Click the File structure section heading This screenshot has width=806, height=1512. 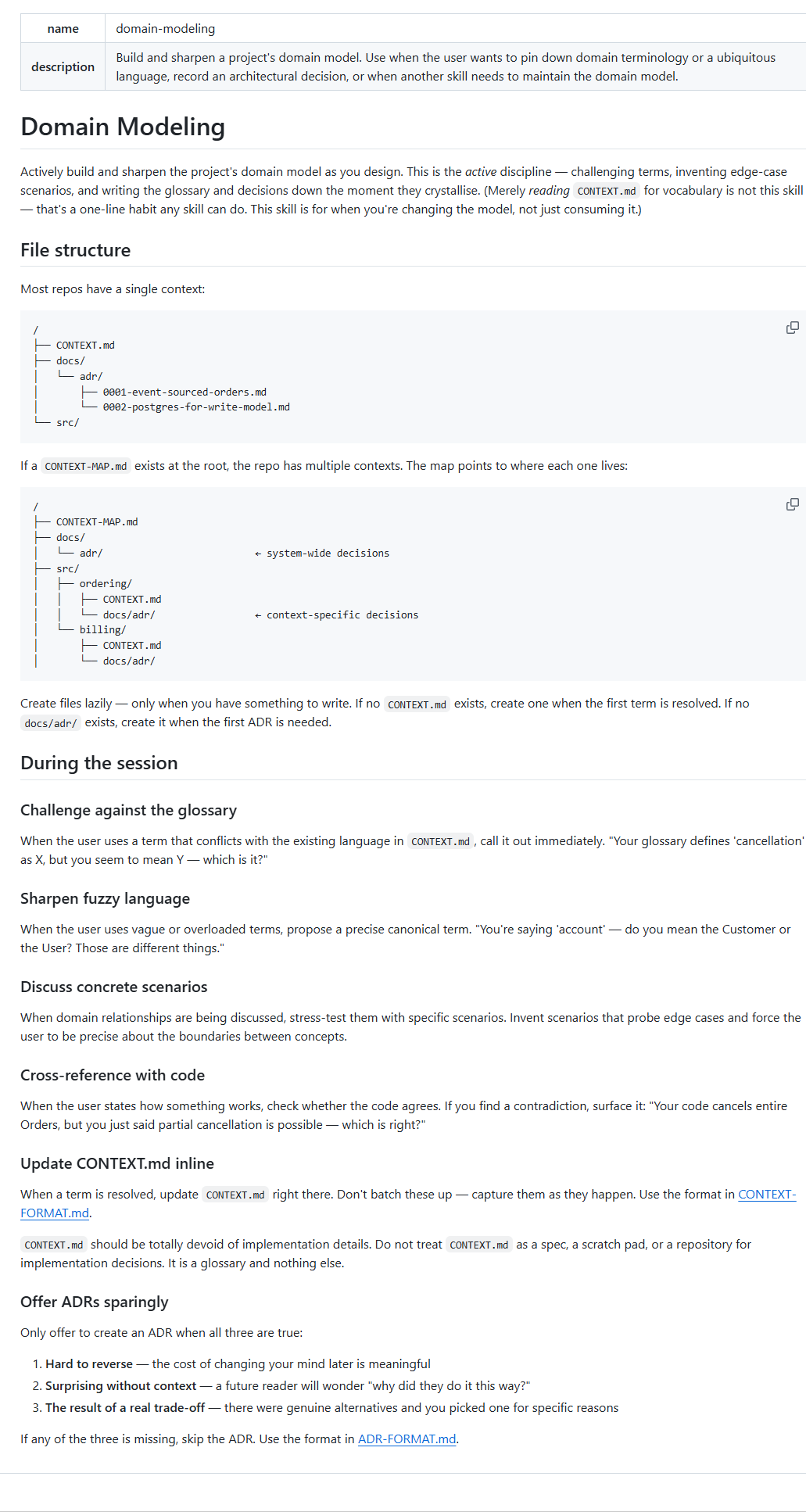click(75, 250)
